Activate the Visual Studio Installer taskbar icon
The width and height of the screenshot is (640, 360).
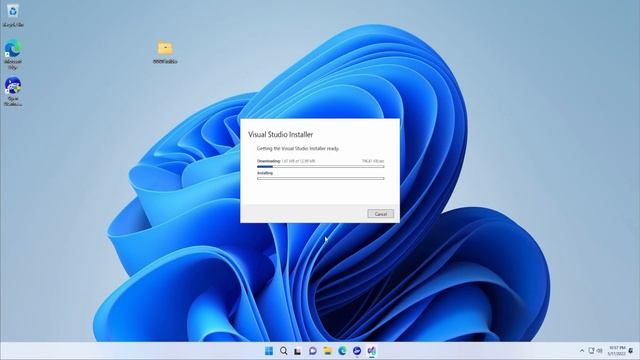(371, 351)
